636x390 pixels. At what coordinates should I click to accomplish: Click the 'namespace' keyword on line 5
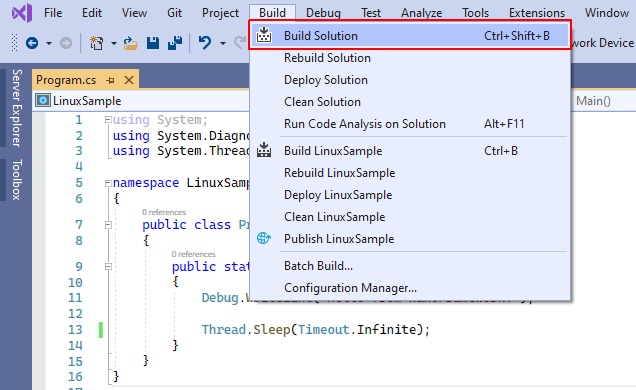pyautogui.click(x=146, y=183)
